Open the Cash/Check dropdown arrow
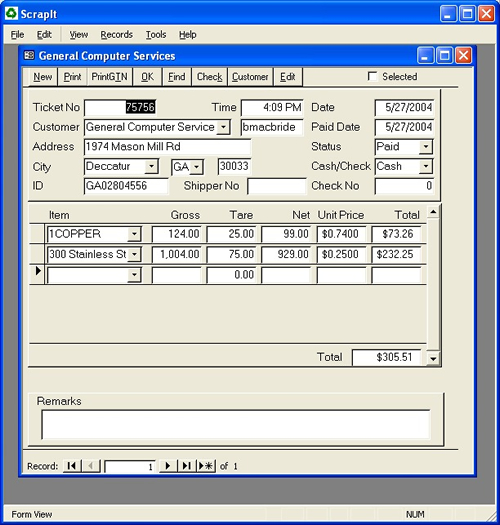 coord(426,166)
